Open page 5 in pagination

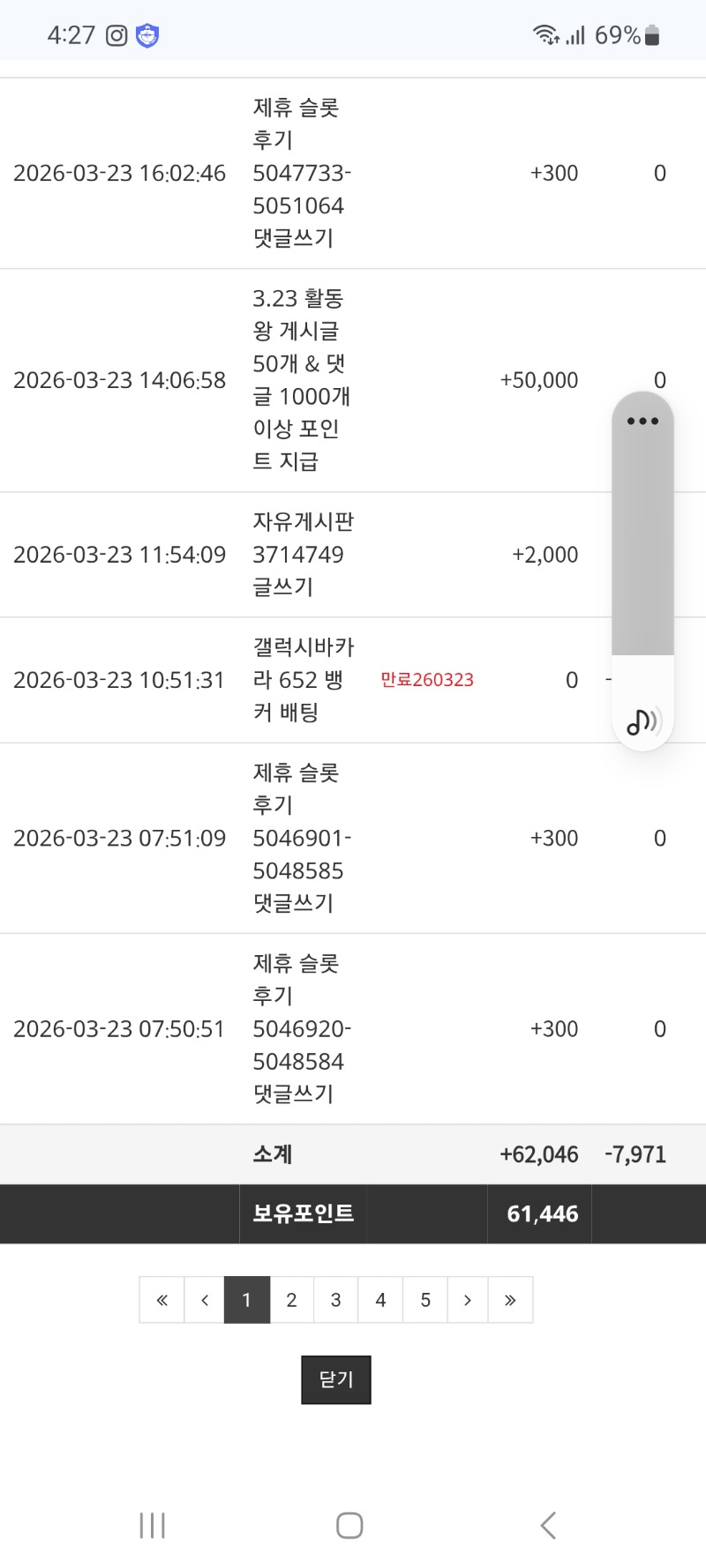tap(425, 1300)
